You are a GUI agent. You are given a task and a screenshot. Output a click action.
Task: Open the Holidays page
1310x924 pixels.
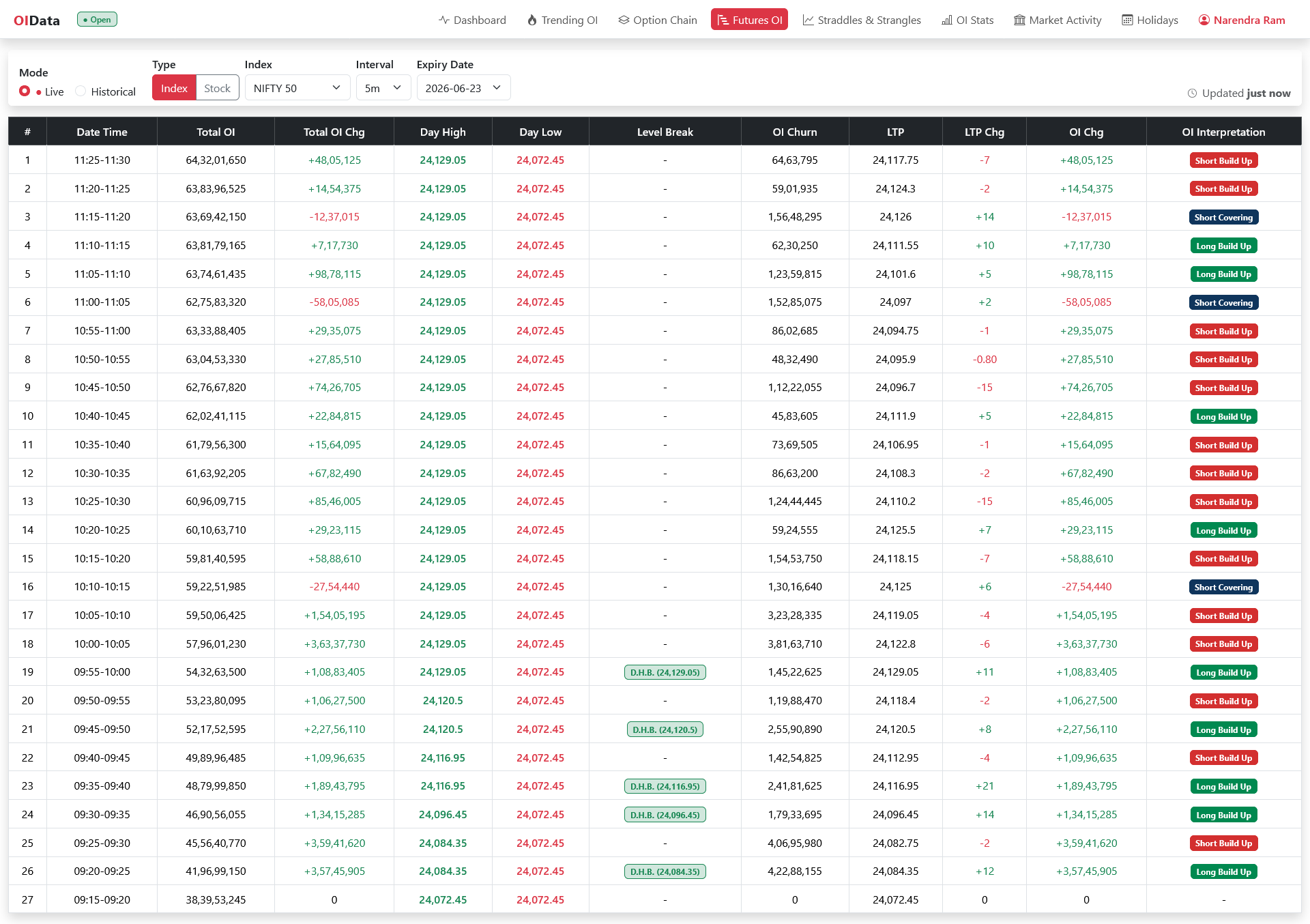click(1150, 20)
